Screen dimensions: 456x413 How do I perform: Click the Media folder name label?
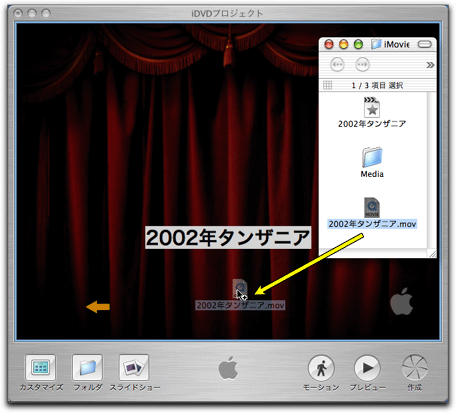click(372, 174)
